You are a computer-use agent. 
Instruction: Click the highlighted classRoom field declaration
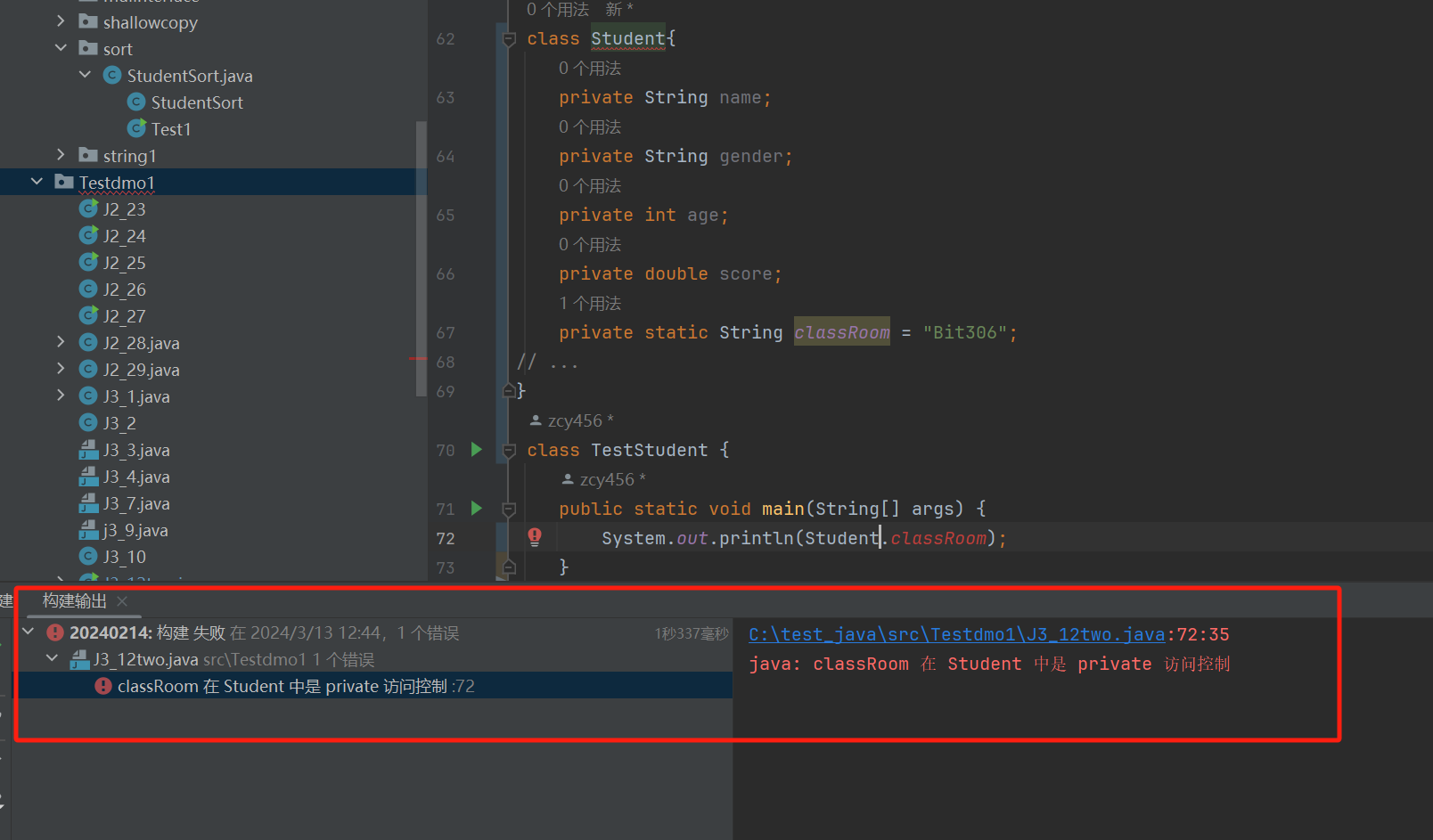pos(842,332)
